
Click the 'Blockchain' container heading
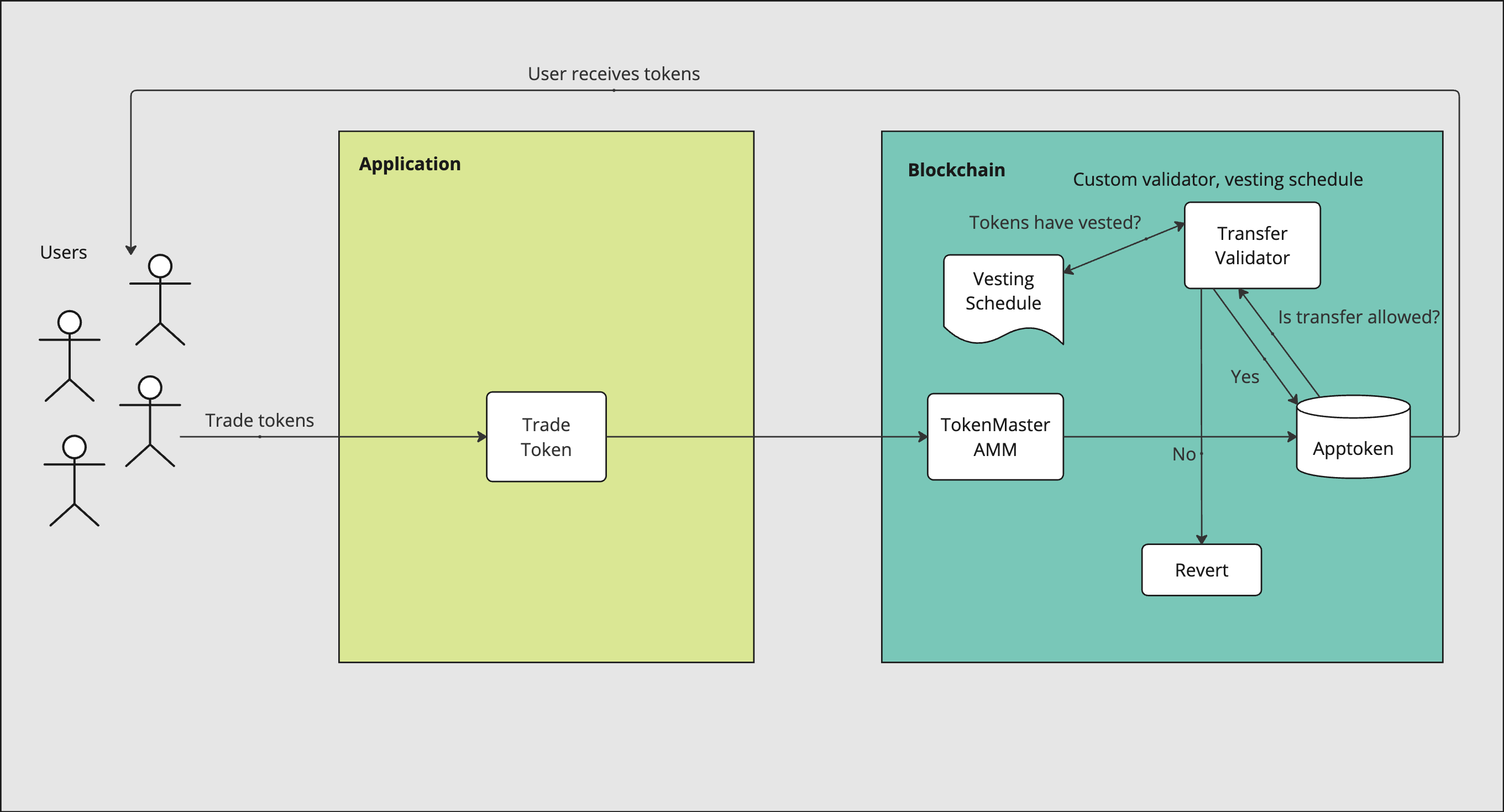point(956,170)
